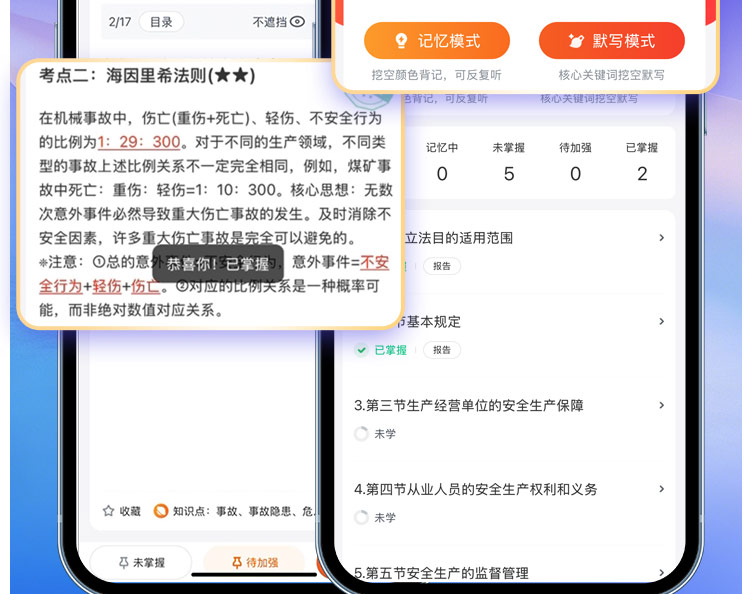Expand chevron for 立法目的适用范围 section
The image size is (750, 594).
[661, 238]
